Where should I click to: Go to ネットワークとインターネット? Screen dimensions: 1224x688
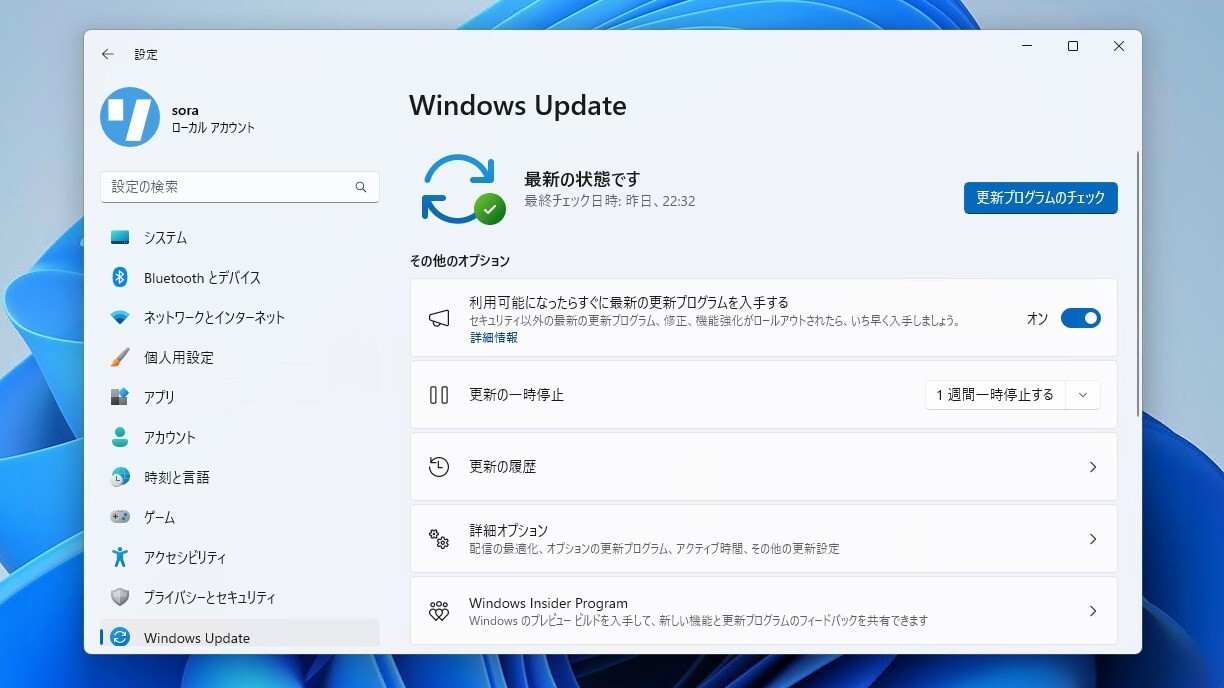point(240,318)
